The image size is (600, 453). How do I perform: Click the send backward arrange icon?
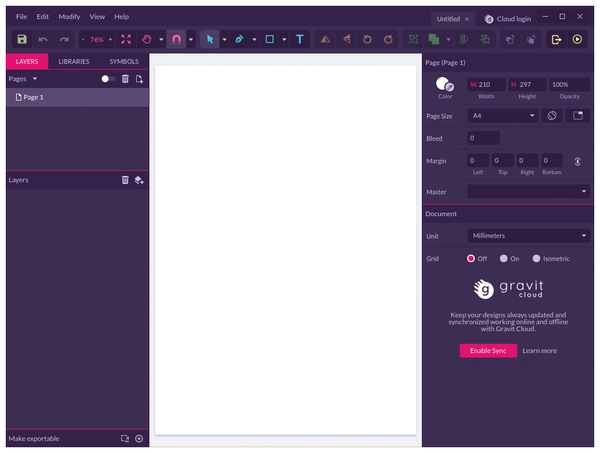531,39
